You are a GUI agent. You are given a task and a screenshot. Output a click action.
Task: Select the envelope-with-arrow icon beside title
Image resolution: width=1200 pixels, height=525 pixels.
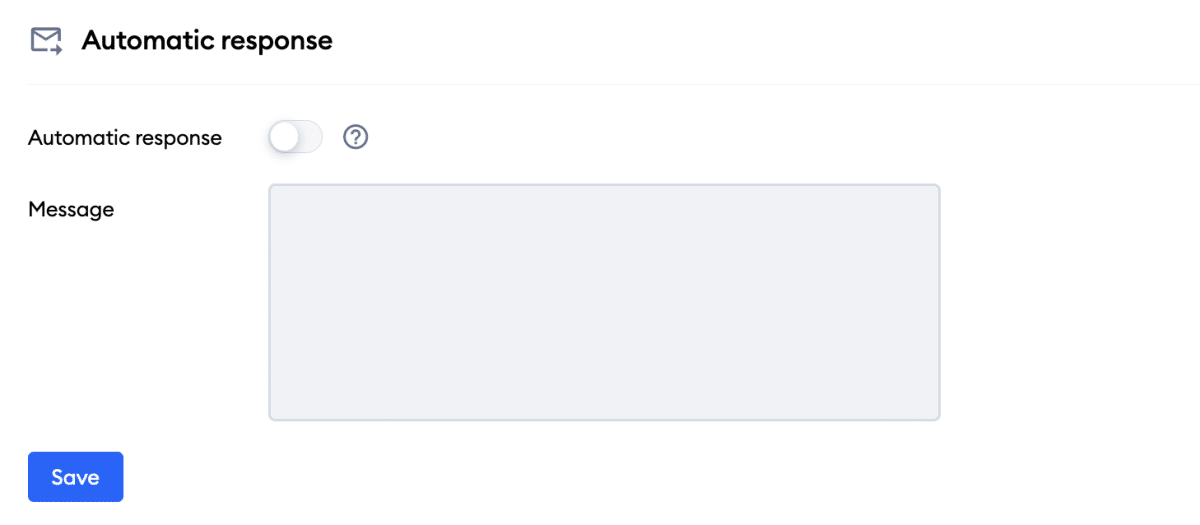(46, 41)
